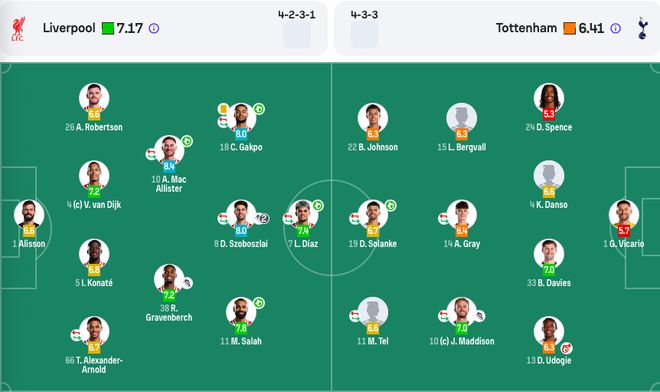Click the info icon beside Tottenham 6.41 rating
Image resolution: width=660 pixels, height=392 pixels.
615,28
